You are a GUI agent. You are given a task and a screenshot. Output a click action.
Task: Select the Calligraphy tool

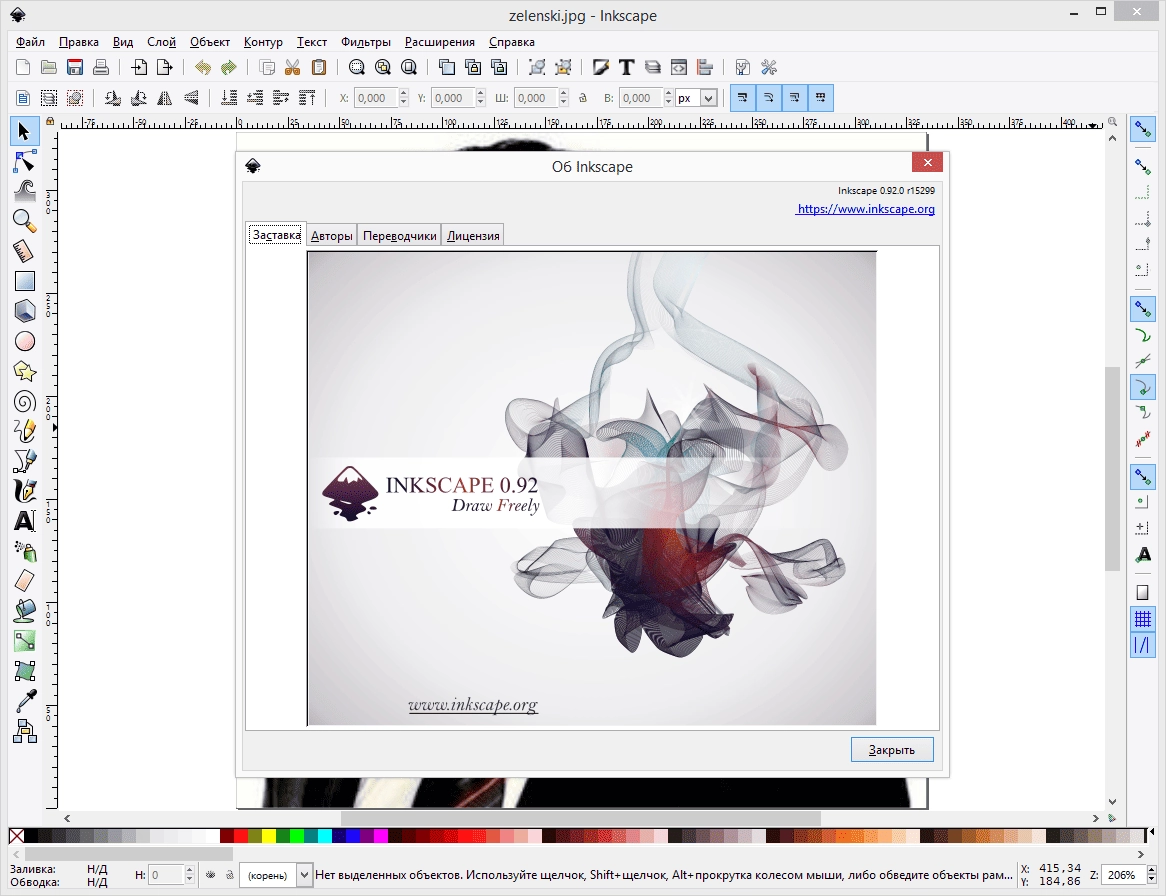[25, 491]
